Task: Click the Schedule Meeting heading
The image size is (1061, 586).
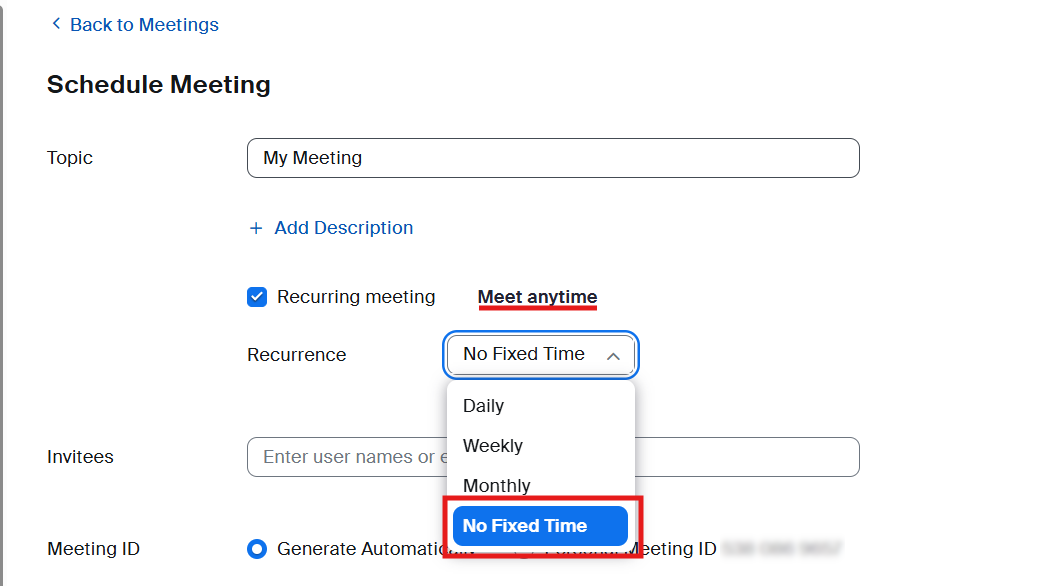Action: point(159,85)
